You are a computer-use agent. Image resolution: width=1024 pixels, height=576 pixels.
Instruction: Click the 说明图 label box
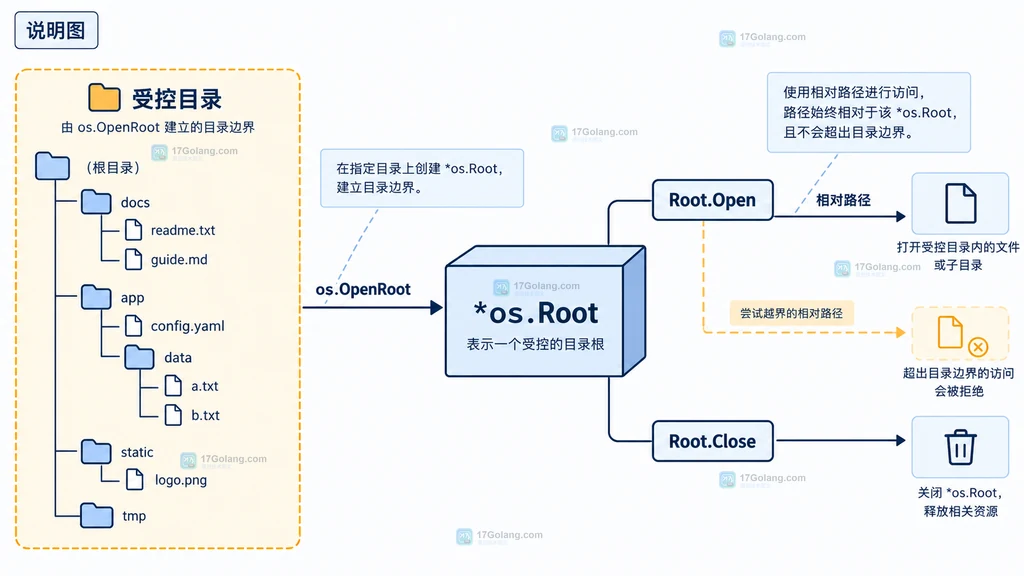point(56,30)
